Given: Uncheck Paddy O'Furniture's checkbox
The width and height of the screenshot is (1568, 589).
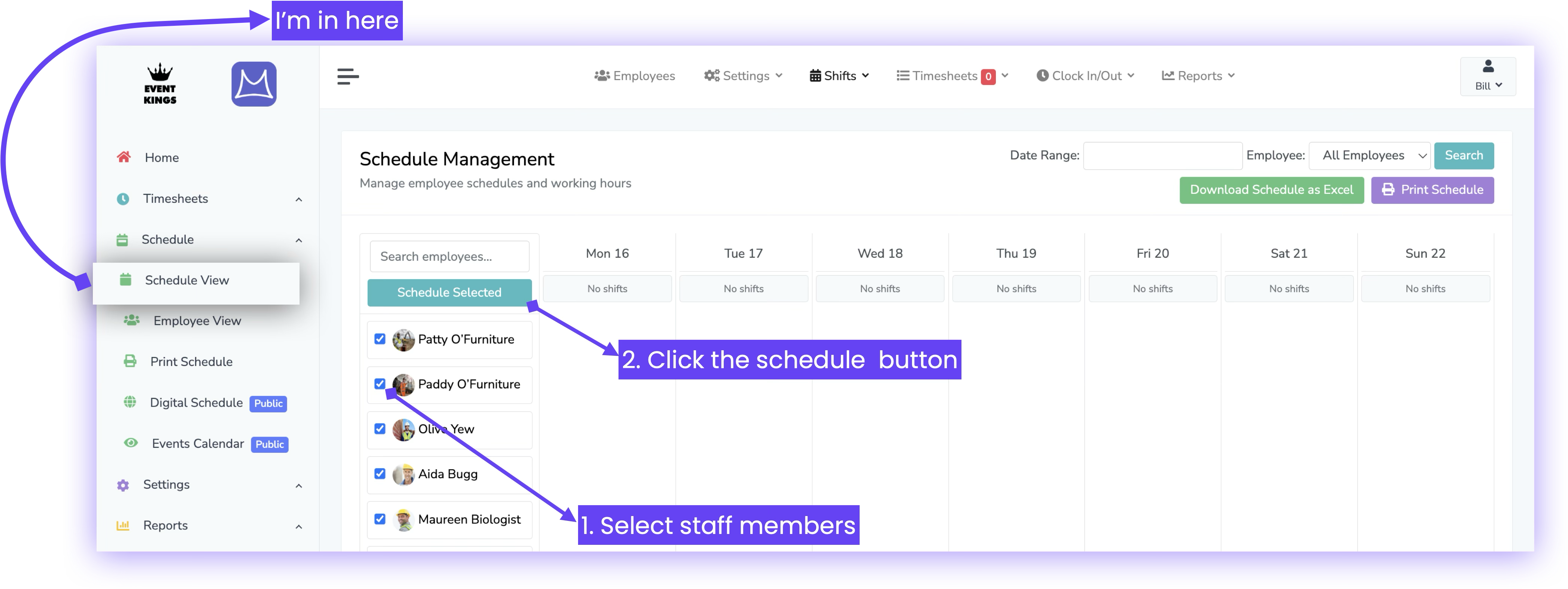Looking at the screenshot, I should pyautogui.click(x=380, y=384).
